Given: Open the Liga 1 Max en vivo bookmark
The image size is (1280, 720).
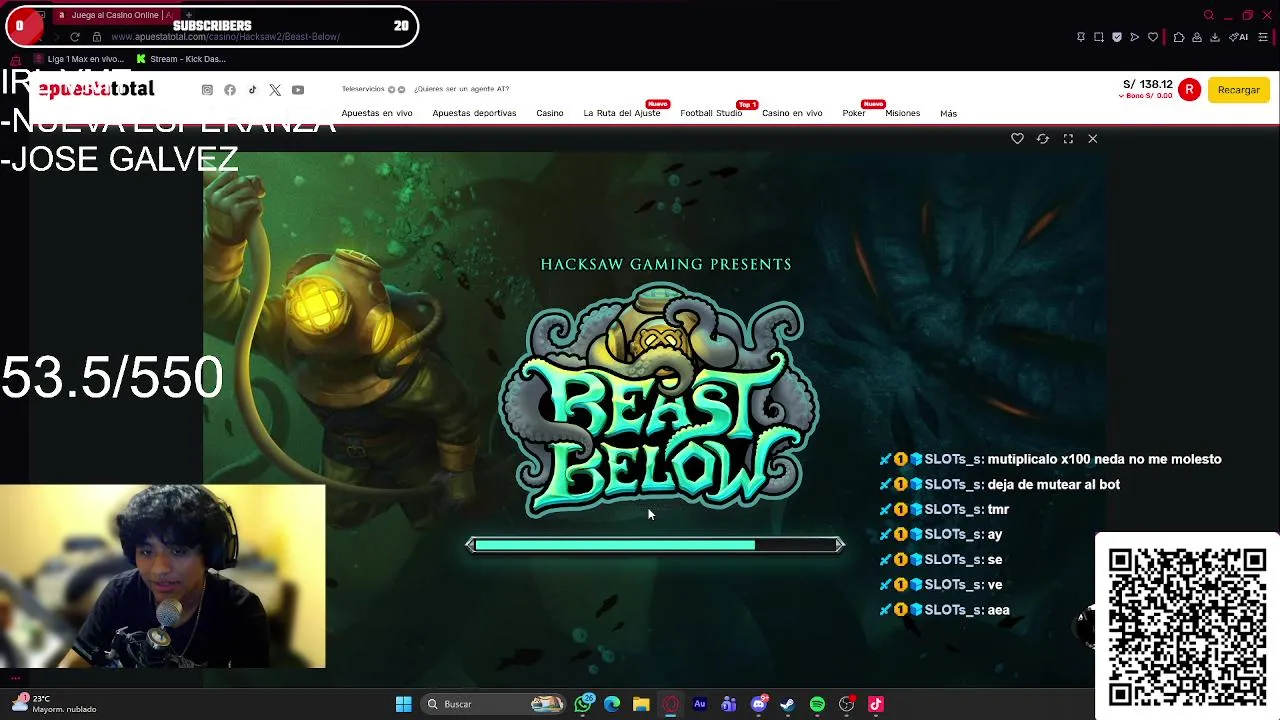Looking at the screenshot, I should [x=78, y=59].
